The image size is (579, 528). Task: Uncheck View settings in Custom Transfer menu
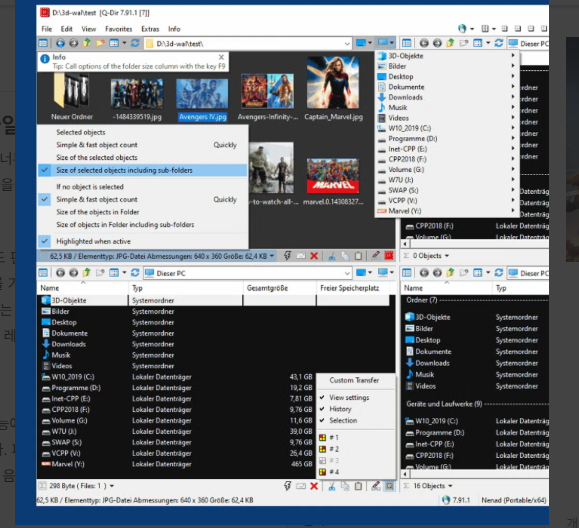coord(356,397)
